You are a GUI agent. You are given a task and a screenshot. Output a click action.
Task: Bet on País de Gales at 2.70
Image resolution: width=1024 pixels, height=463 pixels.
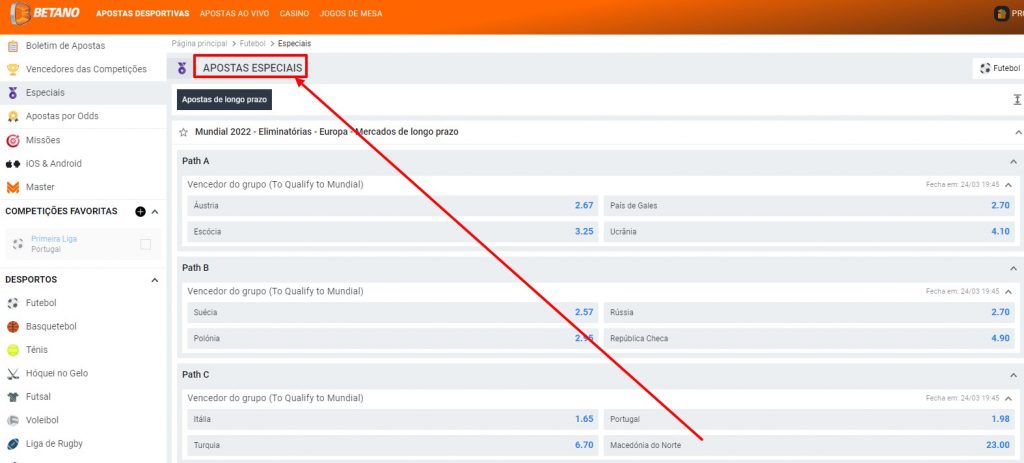[809, 206]
